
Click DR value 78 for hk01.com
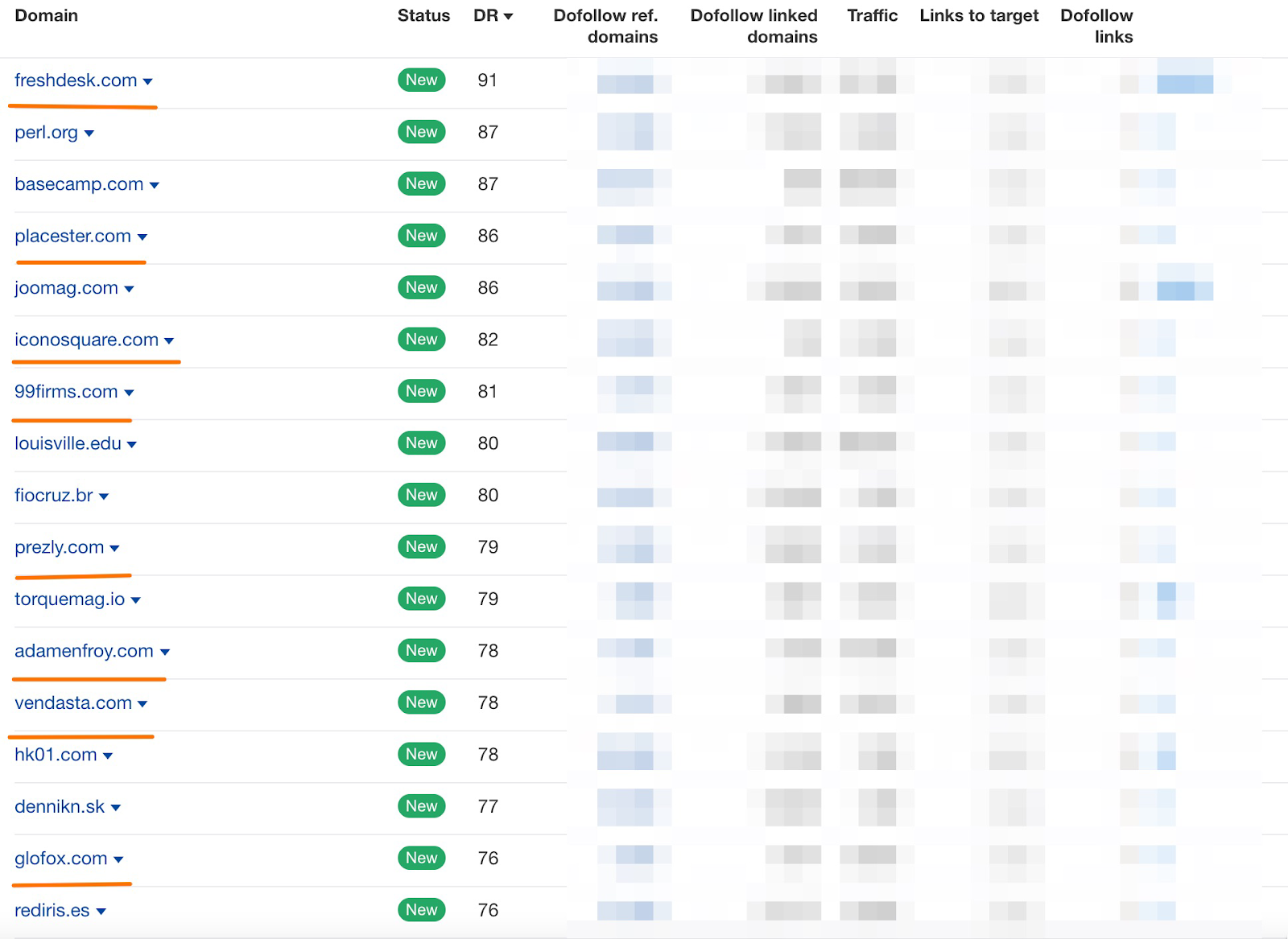click(488, 755)
